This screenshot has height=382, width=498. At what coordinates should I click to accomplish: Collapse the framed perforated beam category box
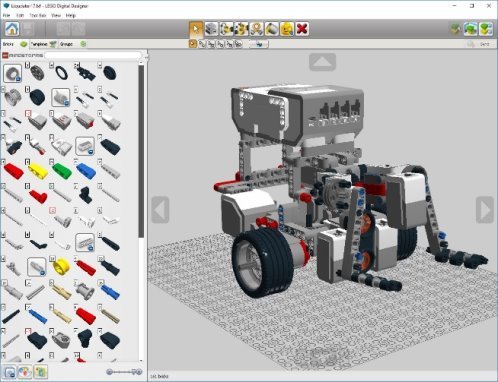tap(85, 242)
